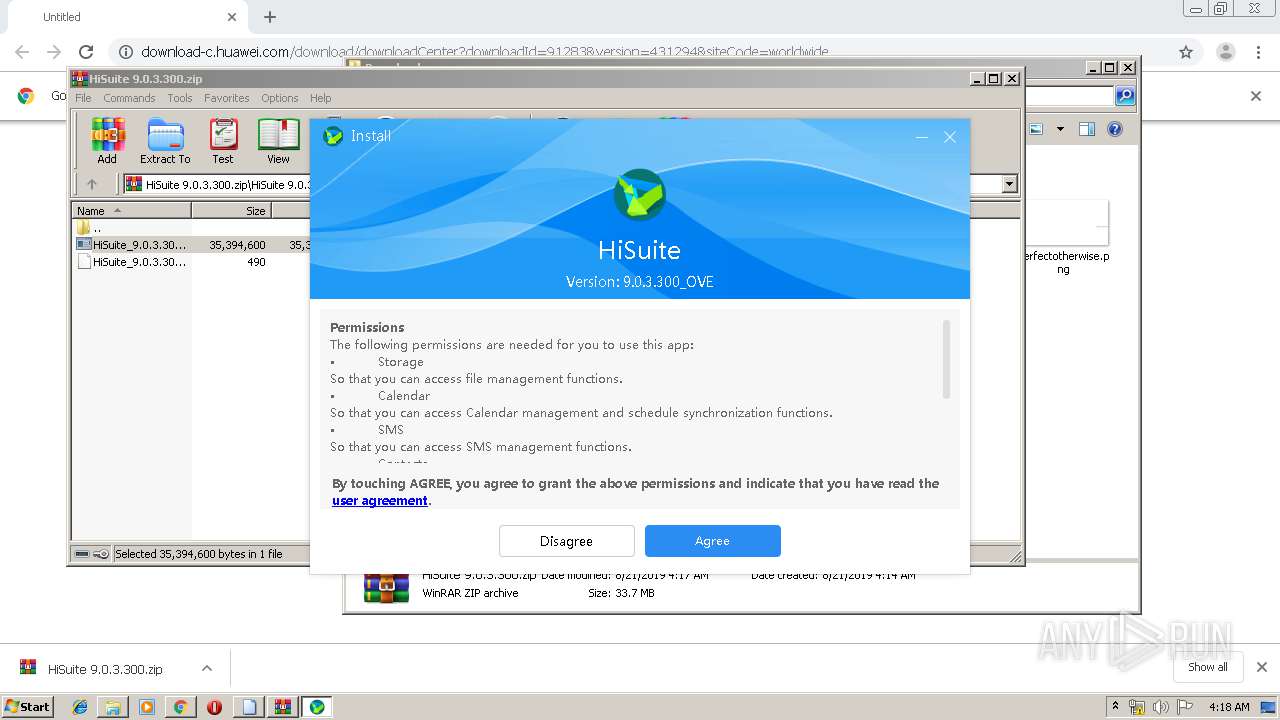Open Opera taskbar icon

tap(214, 707)
